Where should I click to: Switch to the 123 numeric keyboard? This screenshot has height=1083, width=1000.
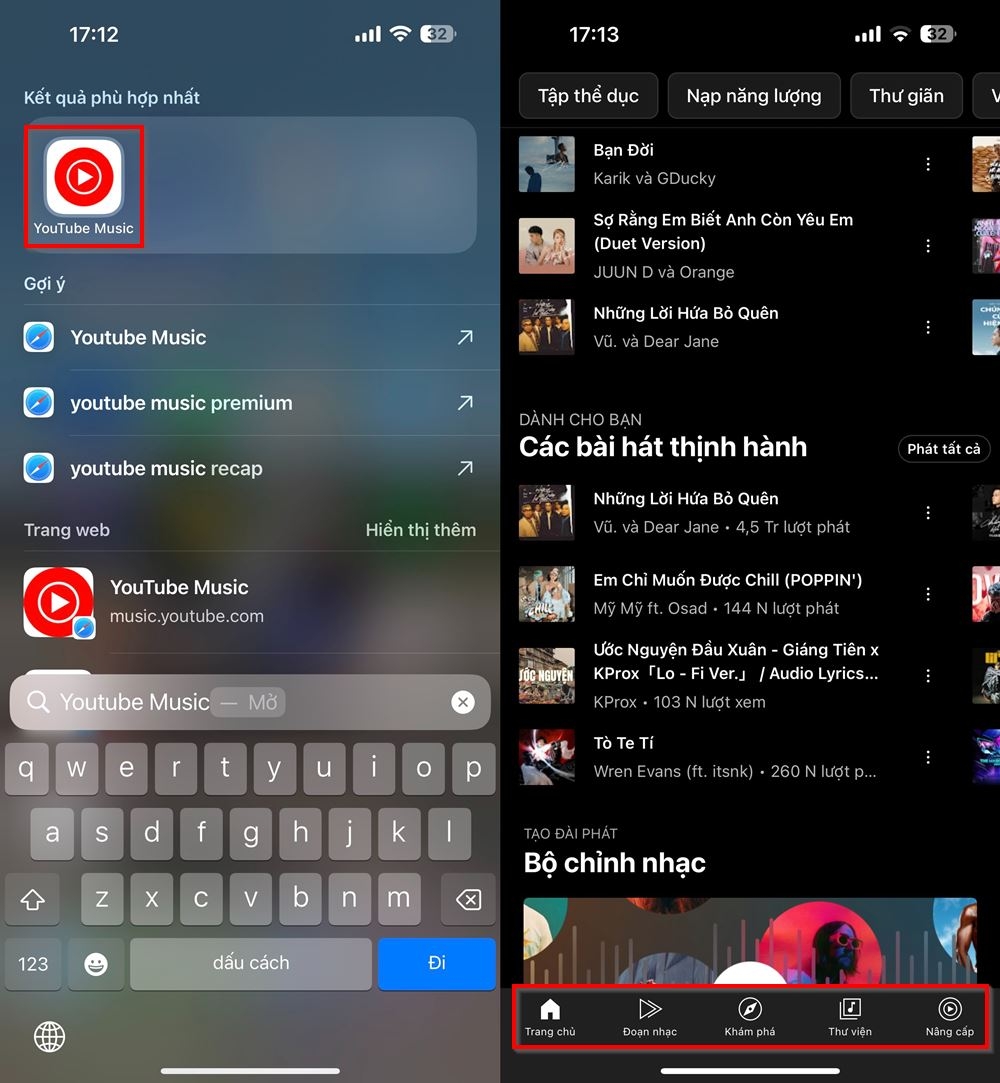click(33, 964)
